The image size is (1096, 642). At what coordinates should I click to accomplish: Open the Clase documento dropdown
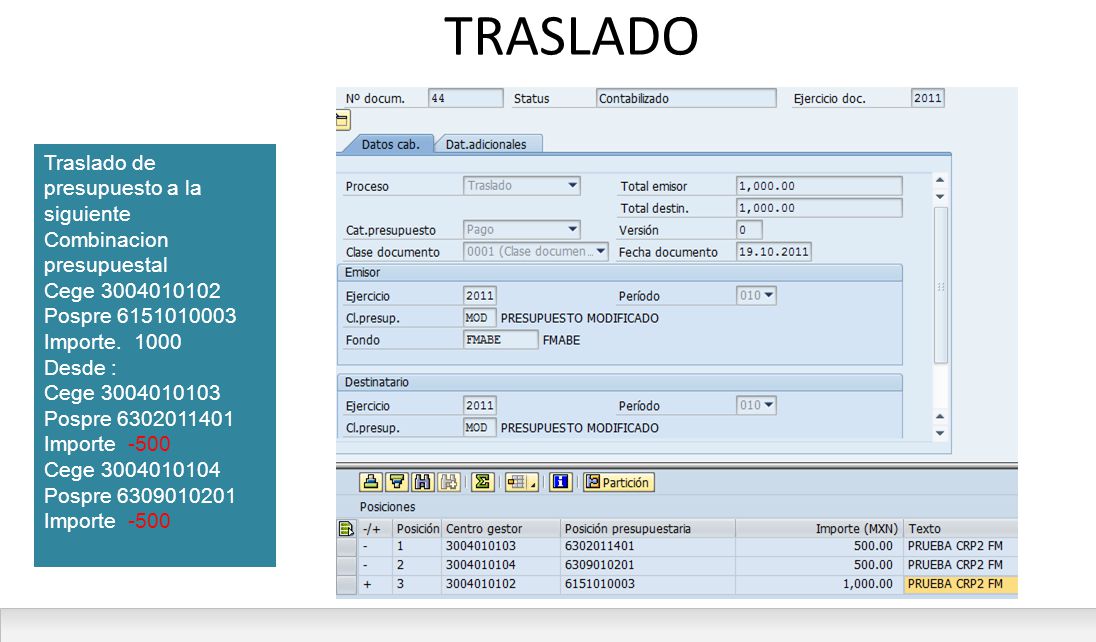point(600,251)
